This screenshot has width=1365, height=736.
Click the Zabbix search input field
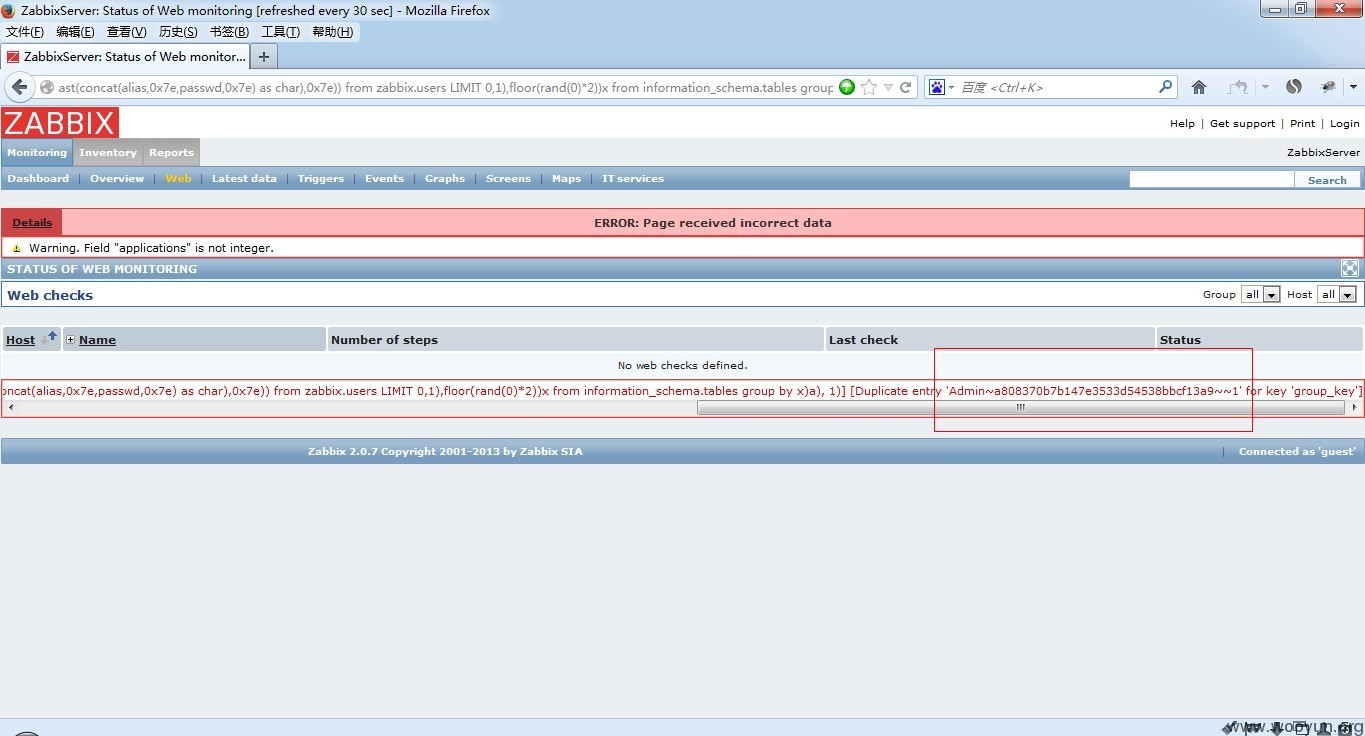point(1211,179)
